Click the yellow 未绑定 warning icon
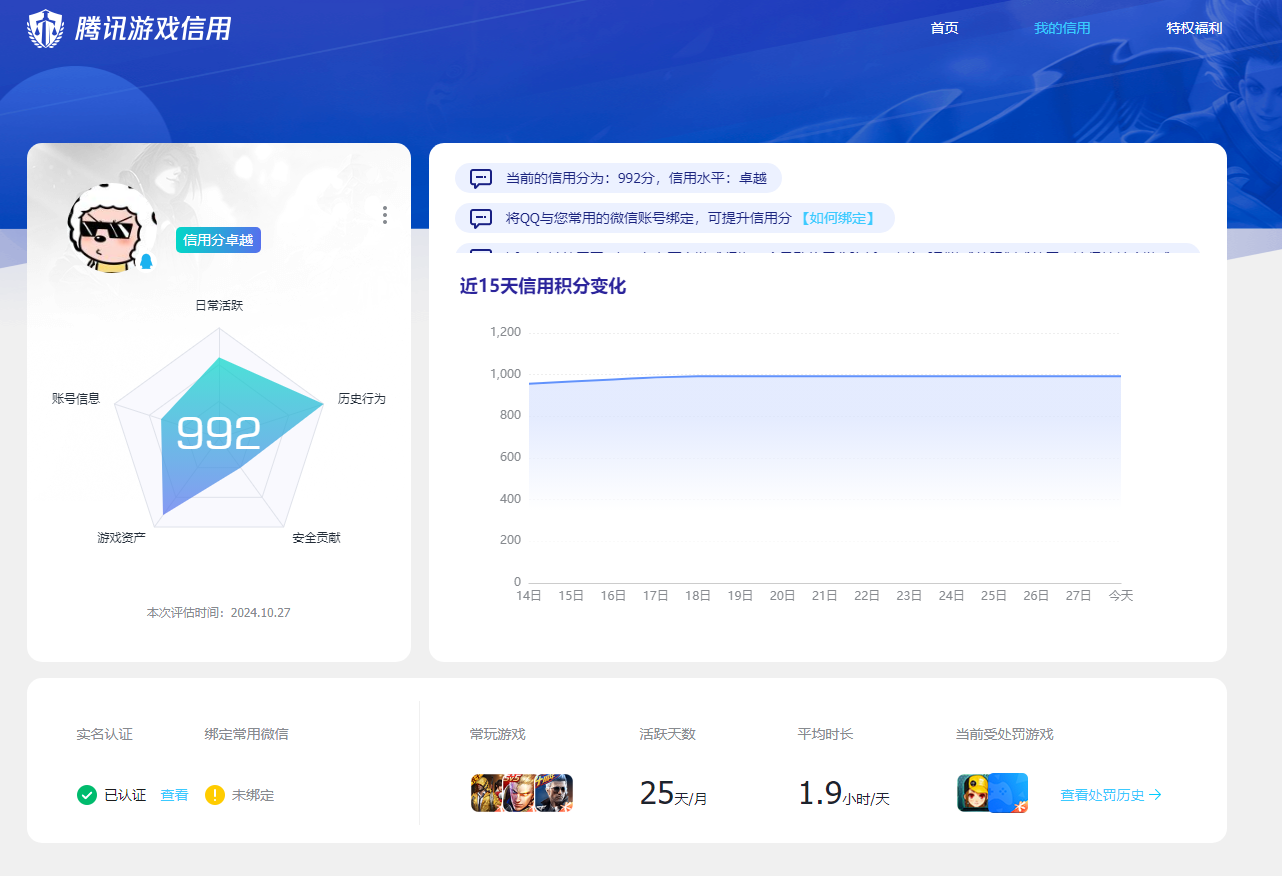 click(215, 795)
